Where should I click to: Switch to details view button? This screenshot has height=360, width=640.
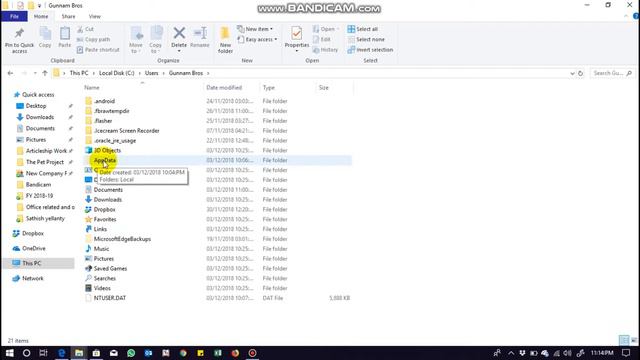point(624,340)
